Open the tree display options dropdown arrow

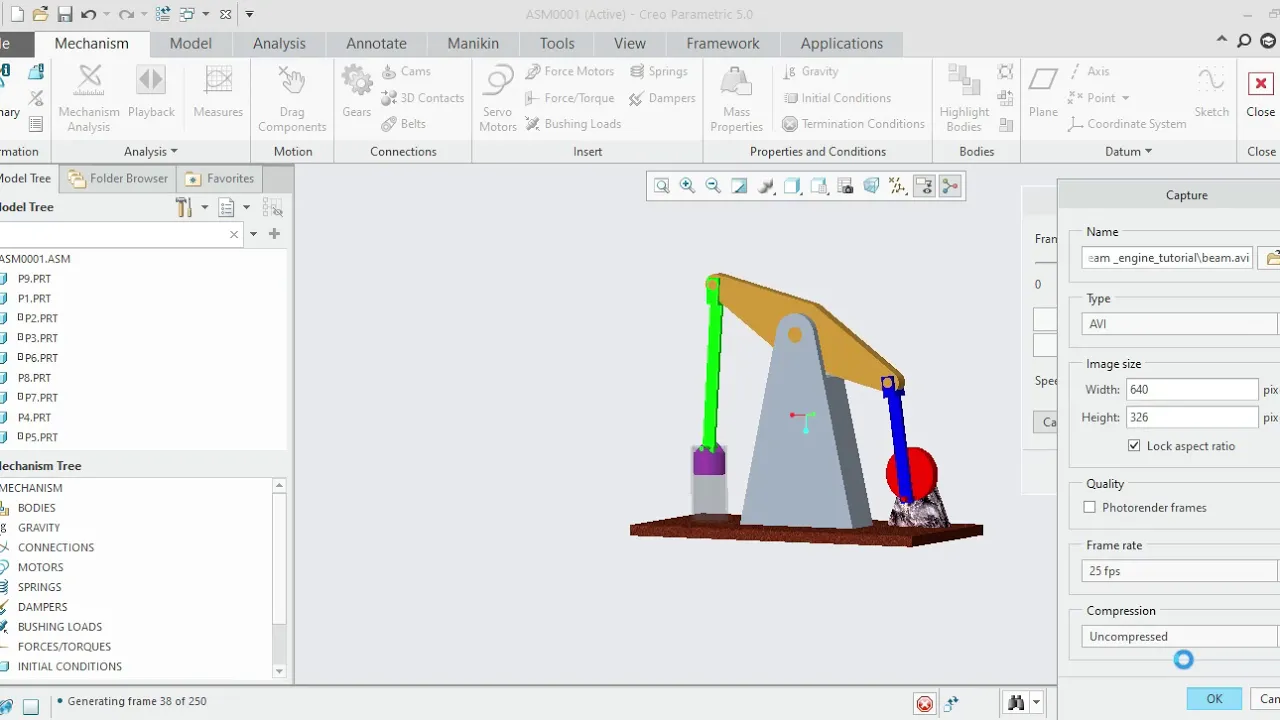246,208
